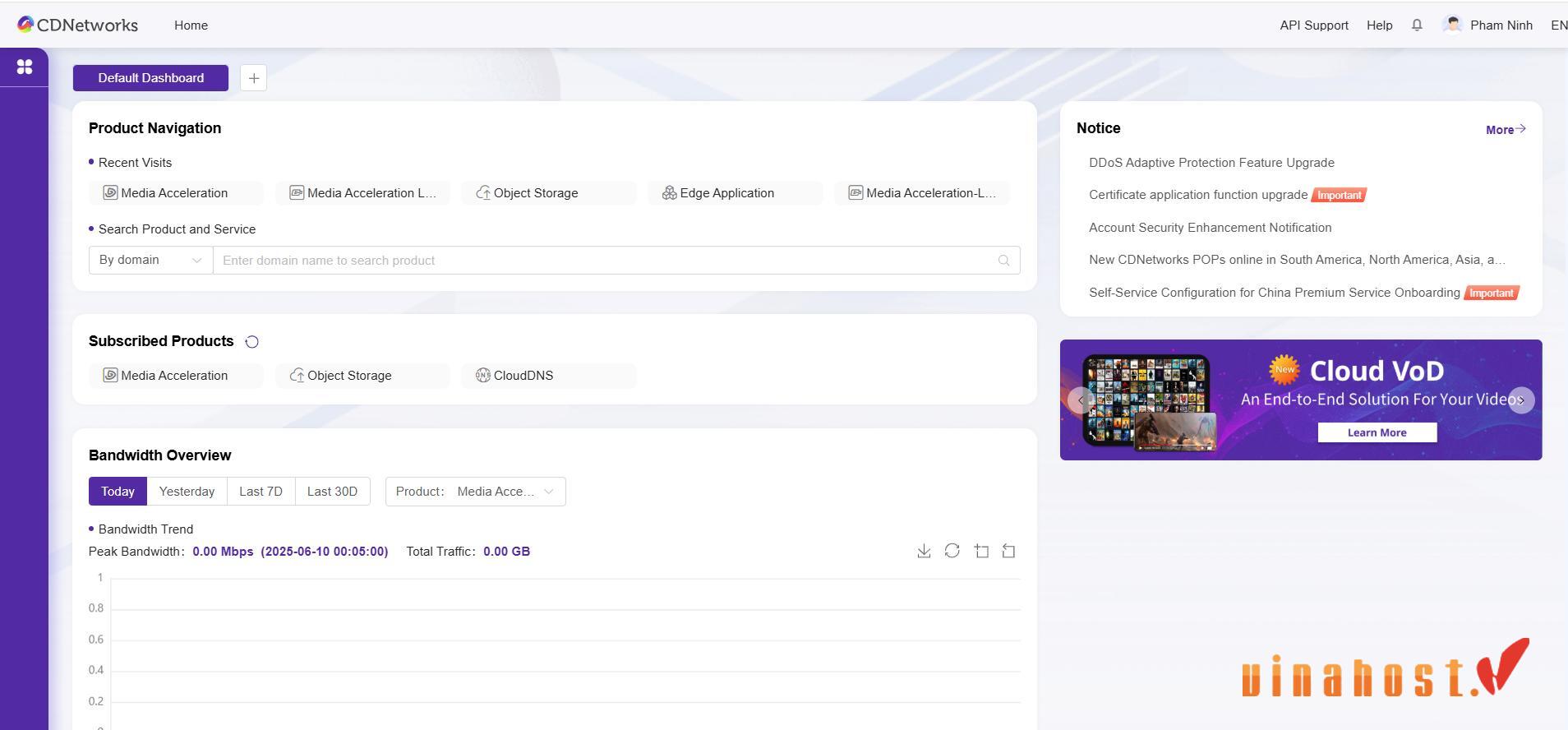Expand the Product filter dropdown
The image size is (1568, 730).
[x=475, y=492]
